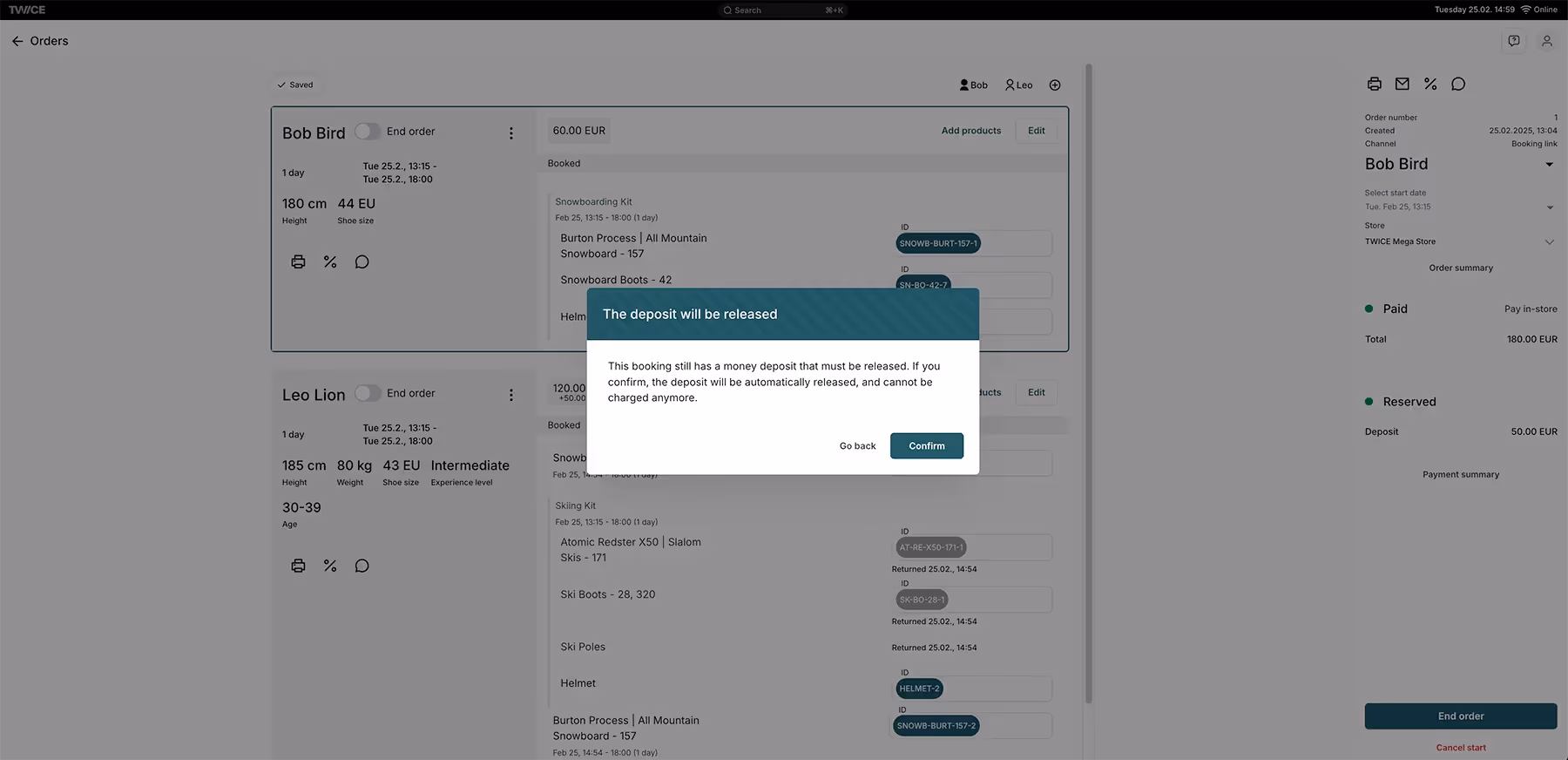Image resolution: width=1568 pixels, height=760 pixels.
Task: Toggle End order switch for Leo Lion
Action: tap(367, 393)
